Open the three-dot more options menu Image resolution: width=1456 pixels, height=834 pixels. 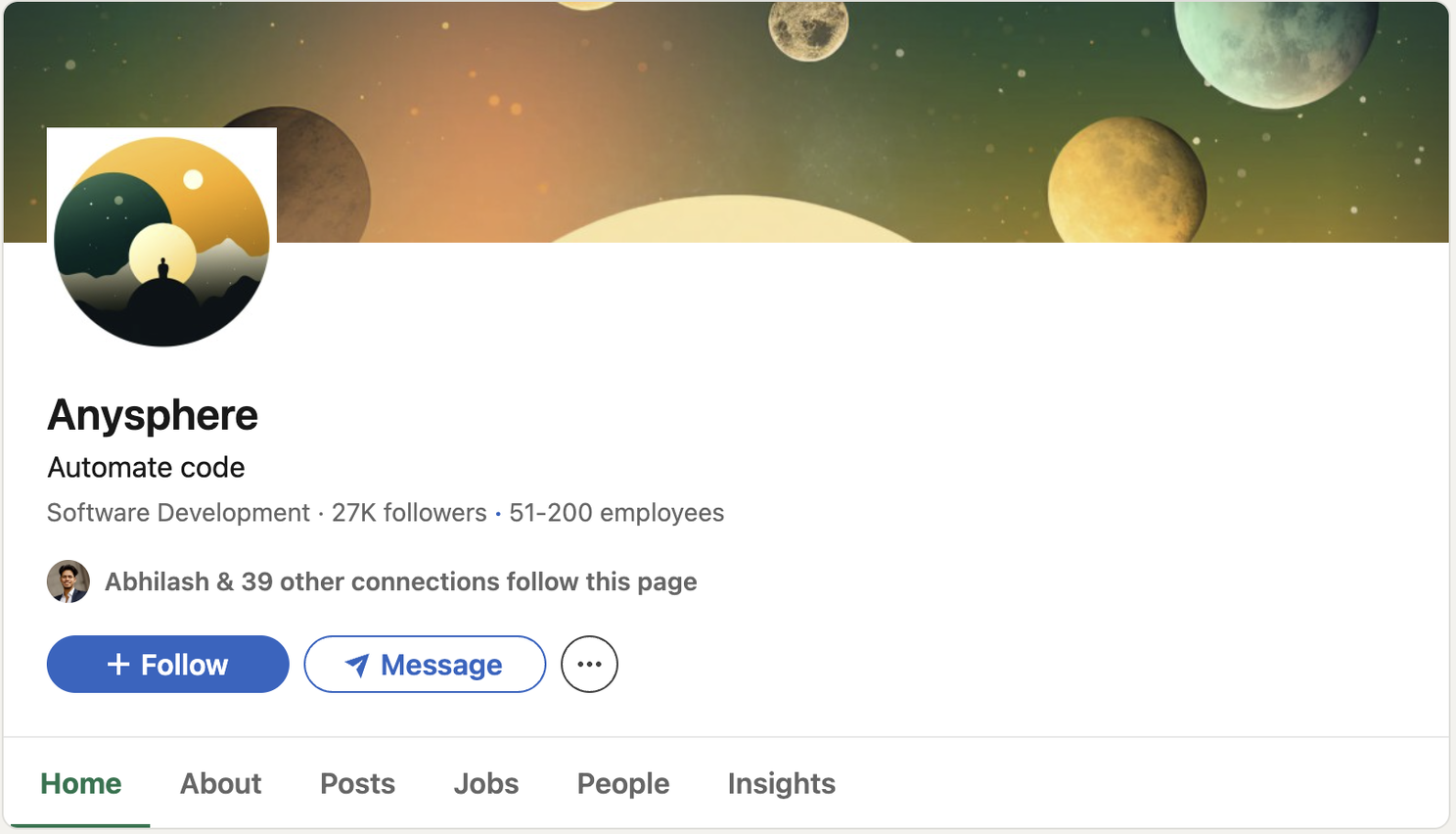(589, 665)
